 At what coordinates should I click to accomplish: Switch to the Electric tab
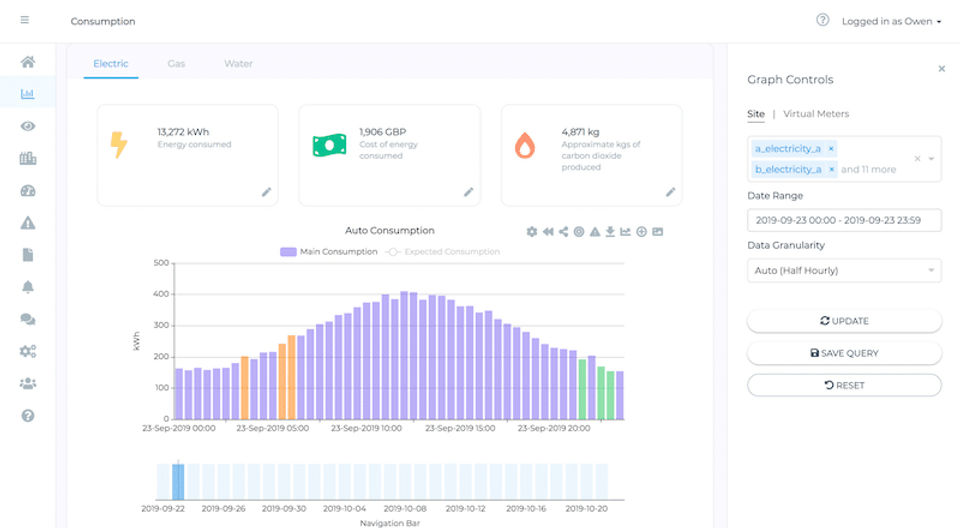(x=111, y=64)
